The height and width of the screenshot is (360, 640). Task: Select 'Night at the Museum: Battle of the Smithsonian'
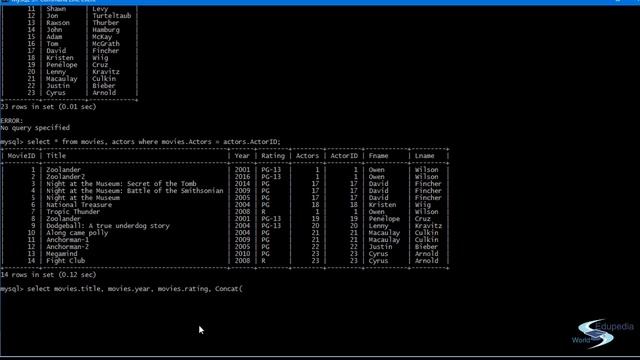[135, 191]
